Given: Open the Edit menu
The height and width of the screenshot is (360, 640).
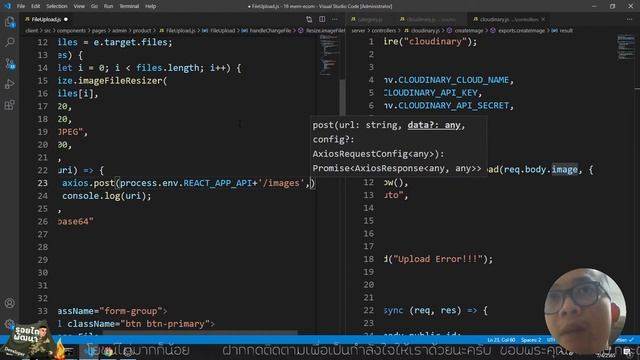Looking at the screenshot, I should pos(36,6).
